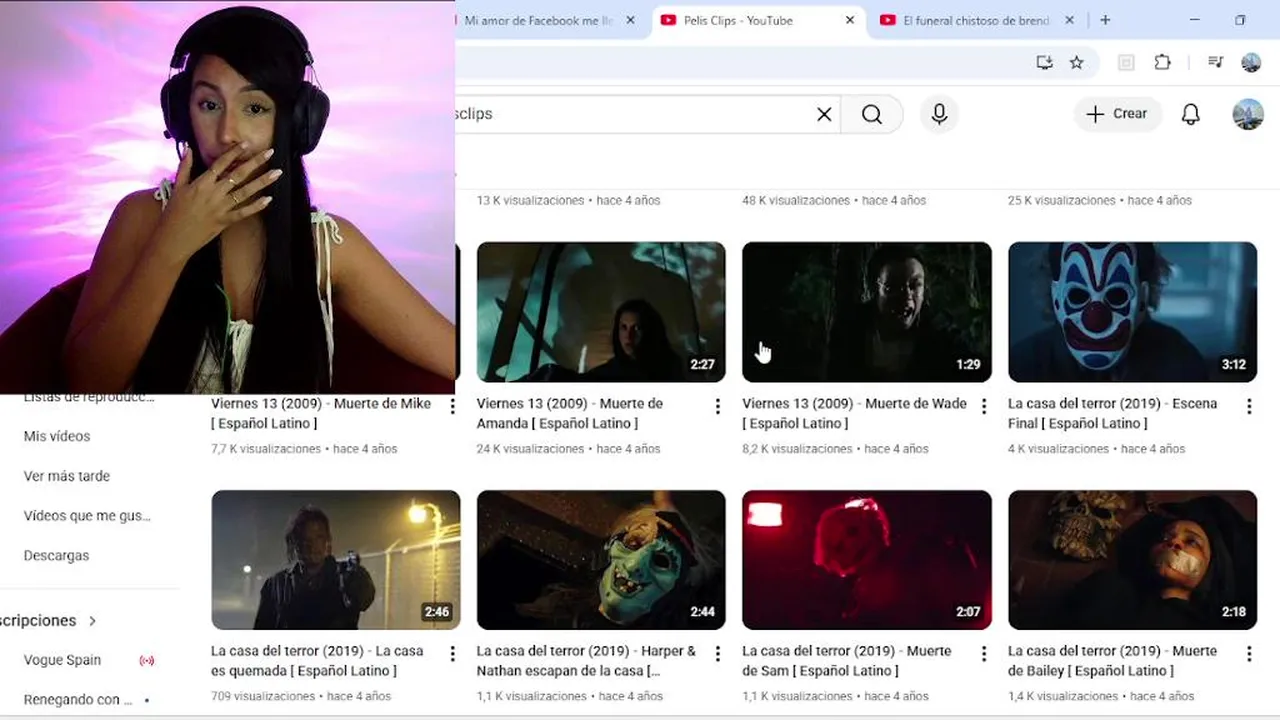
Task: Open Vogue Spain subscription channel
Action: [x=62, y=660]
